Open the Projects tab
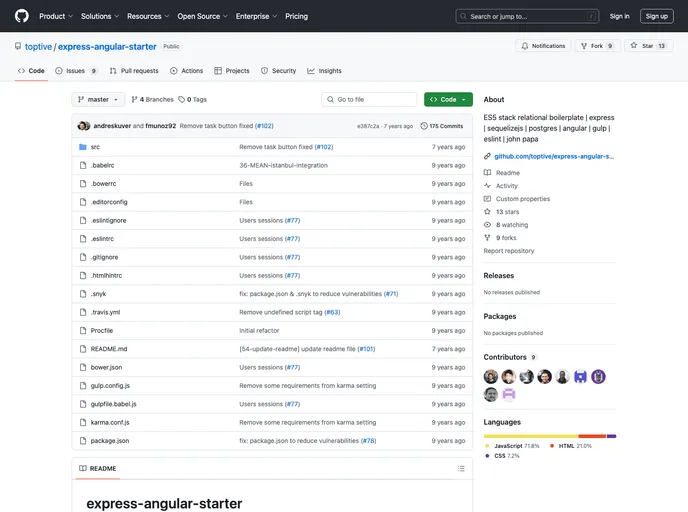This screenshot has width=688, height=512. pos(232,71)
